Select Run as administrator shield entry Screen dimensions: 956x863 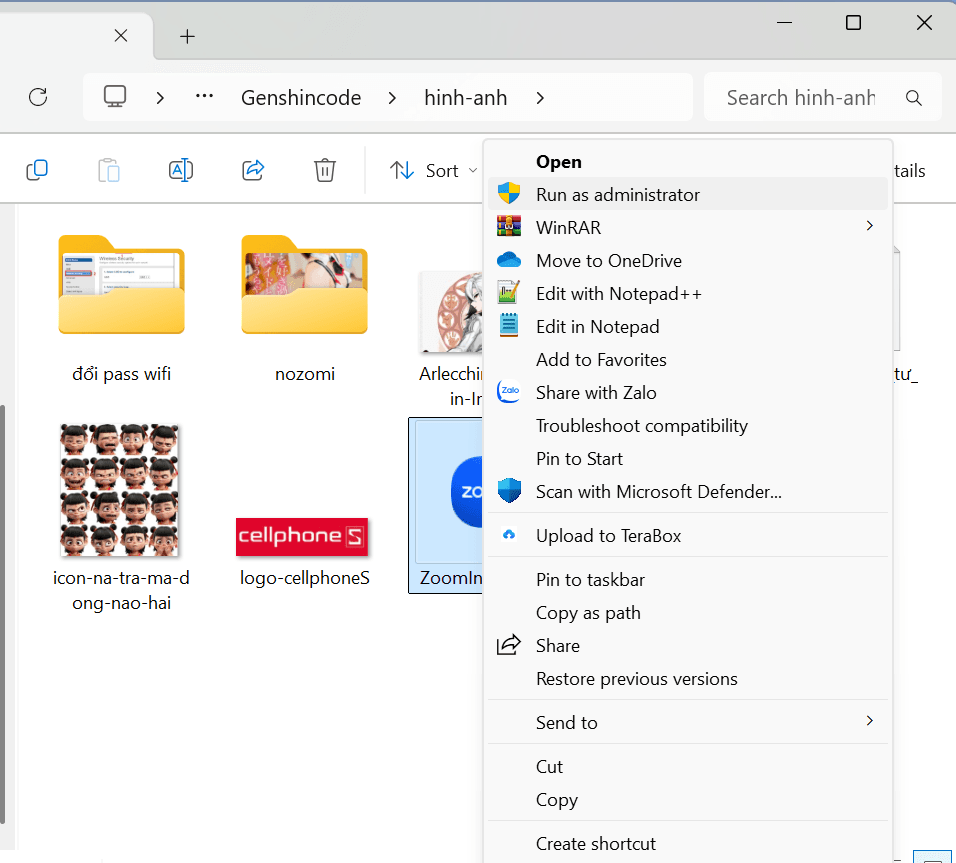click(x=617, y=195)
